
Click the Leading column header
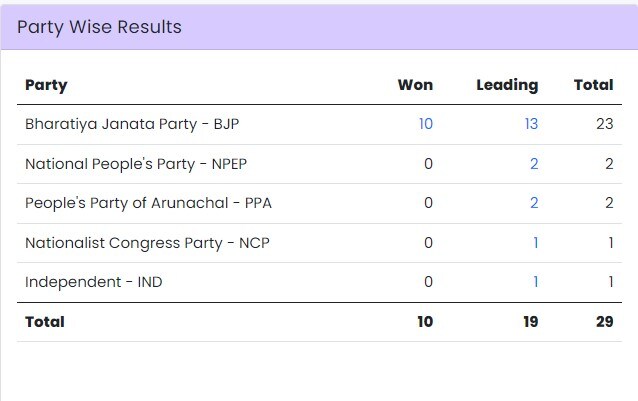pos(507,85)
